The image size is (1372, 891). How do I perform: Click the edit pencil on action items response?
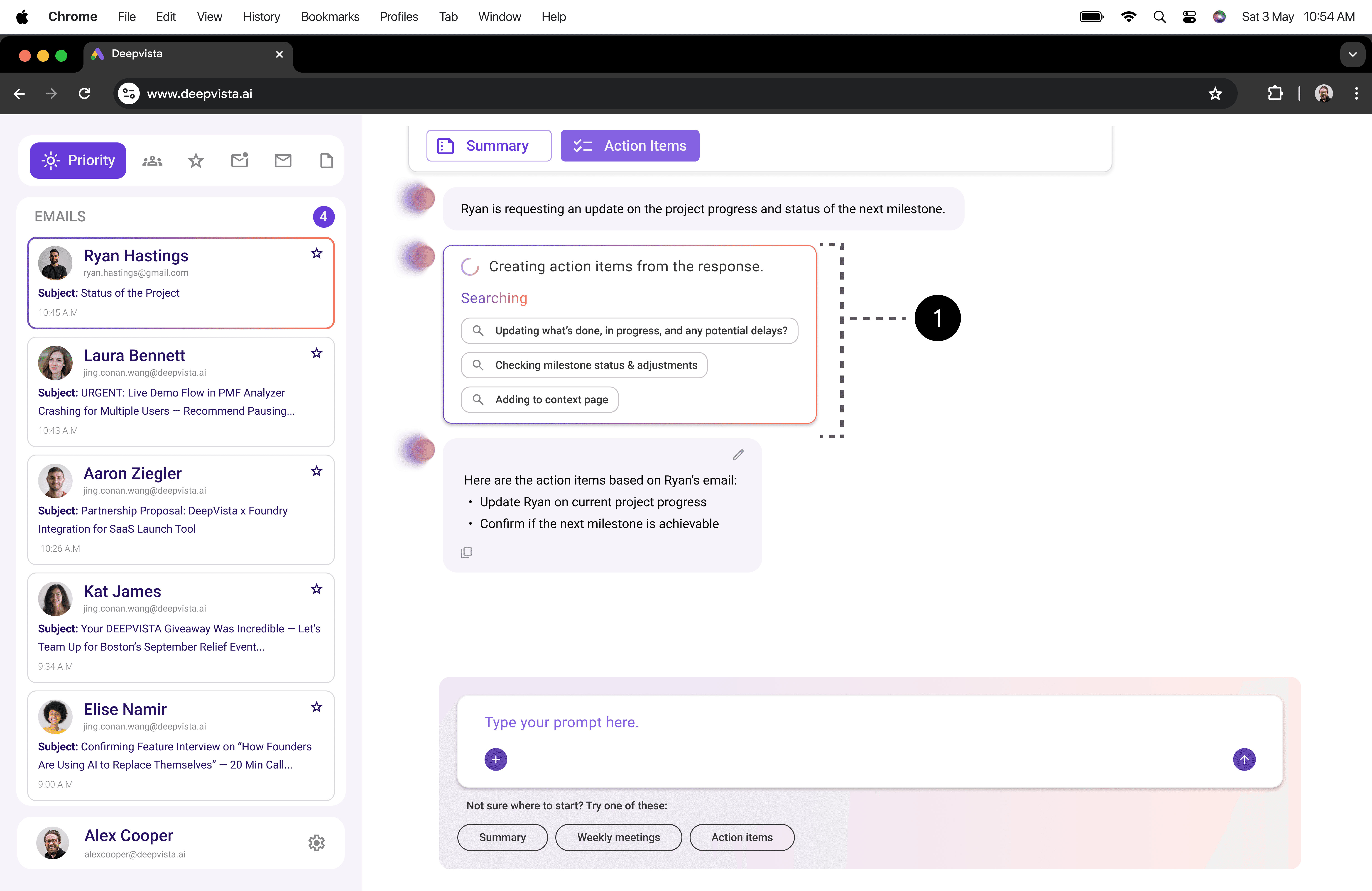tap(738, 455)
